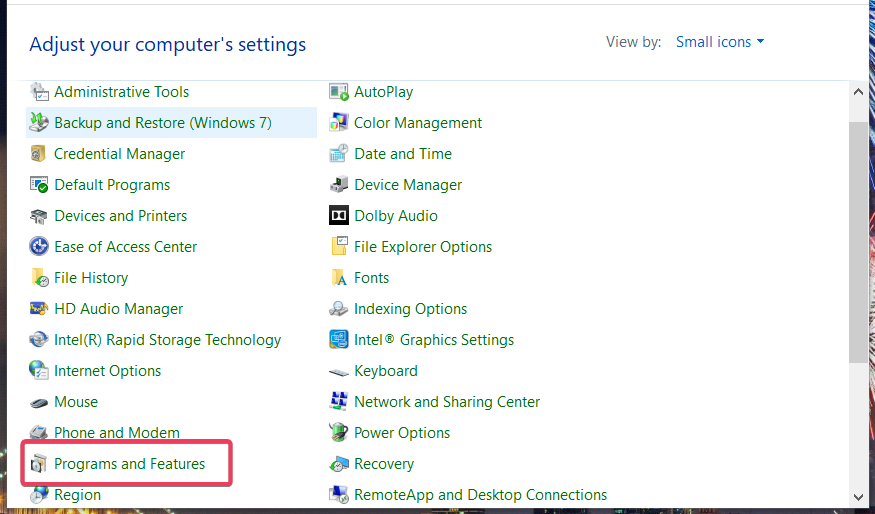Click the scroll up arrow

858,92
